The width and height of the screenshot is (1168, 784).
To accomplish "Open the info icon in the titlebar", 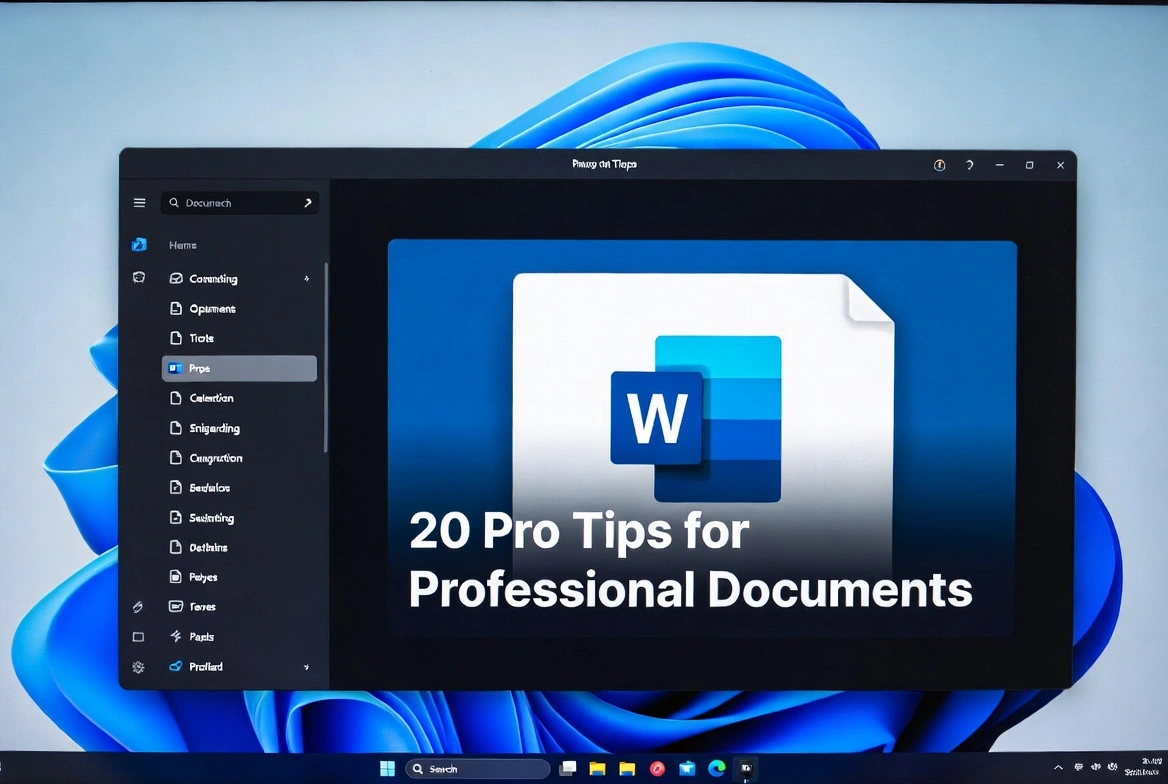I will coord(939,165).
